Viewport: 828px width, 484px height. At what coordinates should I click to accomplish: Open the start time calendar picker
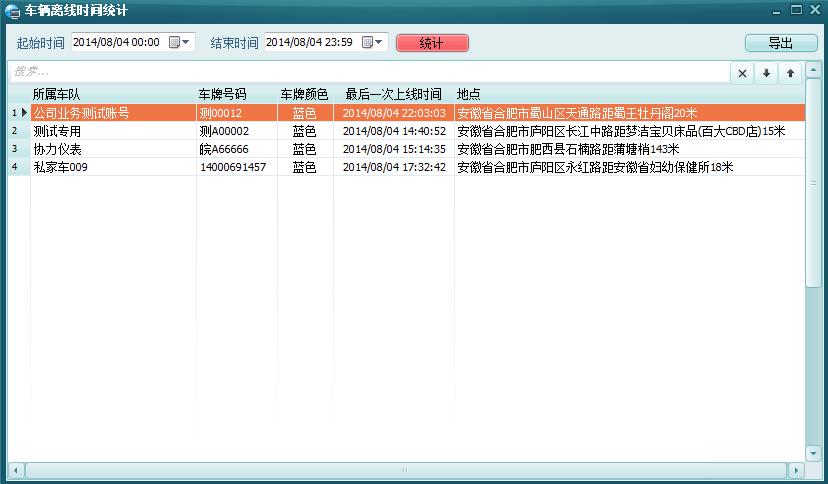(180, 43)
